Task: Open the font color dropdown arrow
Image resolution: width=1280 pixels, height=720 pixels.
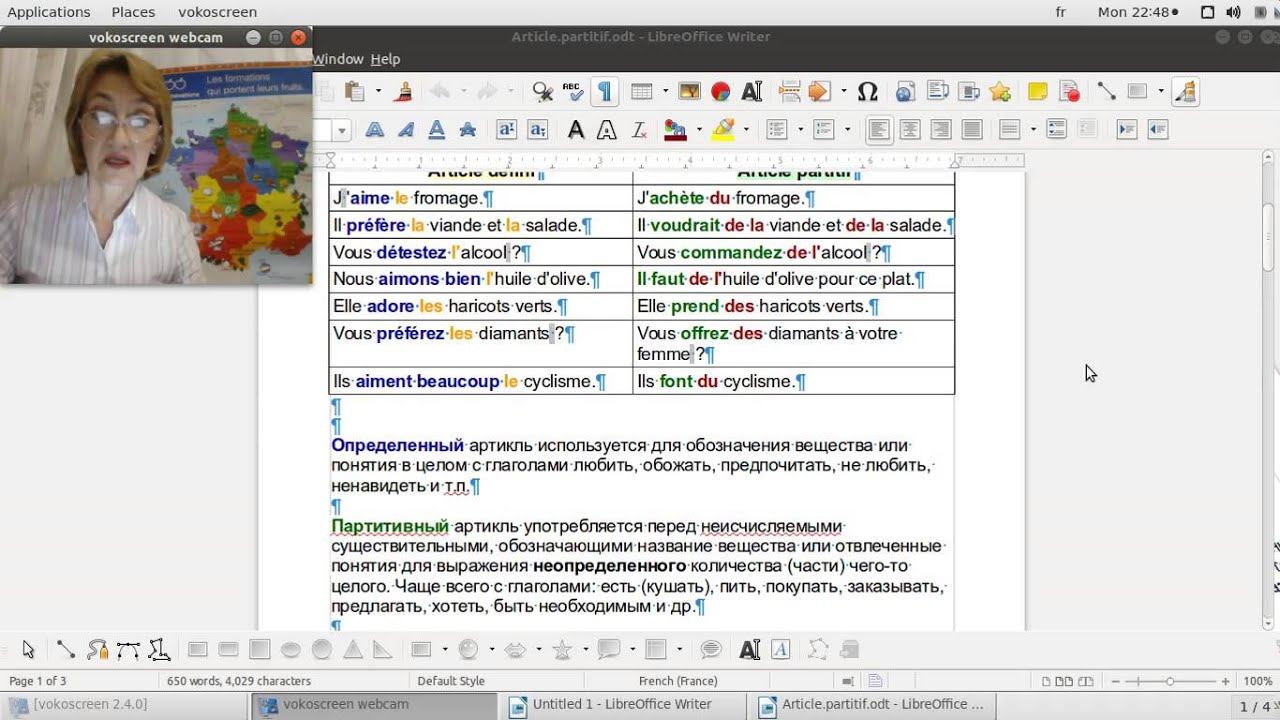Action: [698, 129]
